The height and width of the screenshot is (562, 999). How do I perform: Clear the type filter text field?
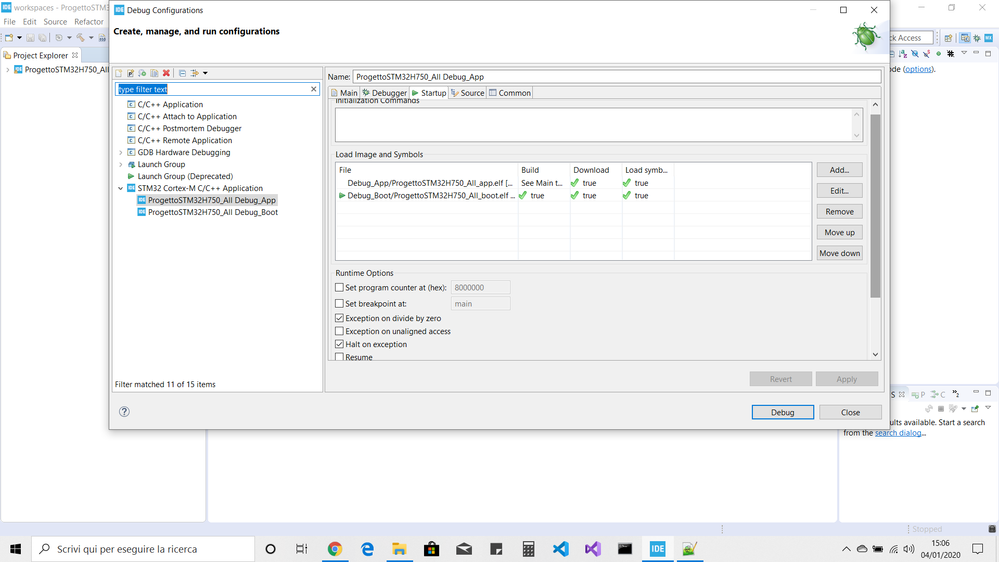click(313, 89)
